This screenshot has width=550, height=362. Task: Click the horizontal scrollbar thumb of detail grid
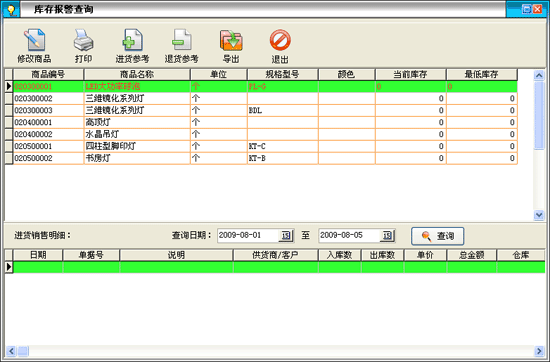click(x=23, y=351)
